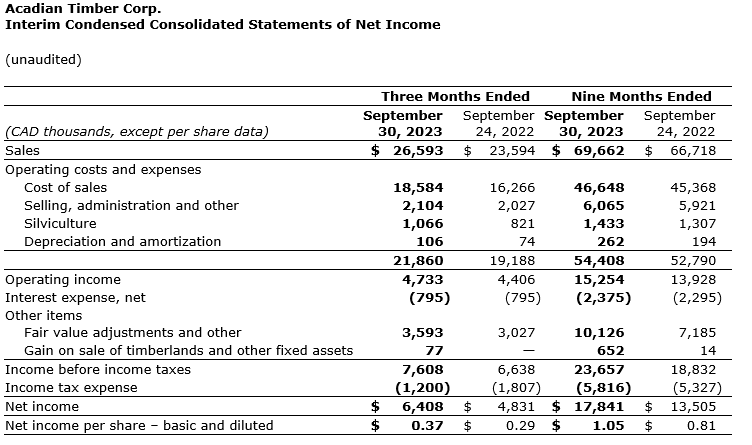Click the Depreciation and amortization label

[122, 241]
